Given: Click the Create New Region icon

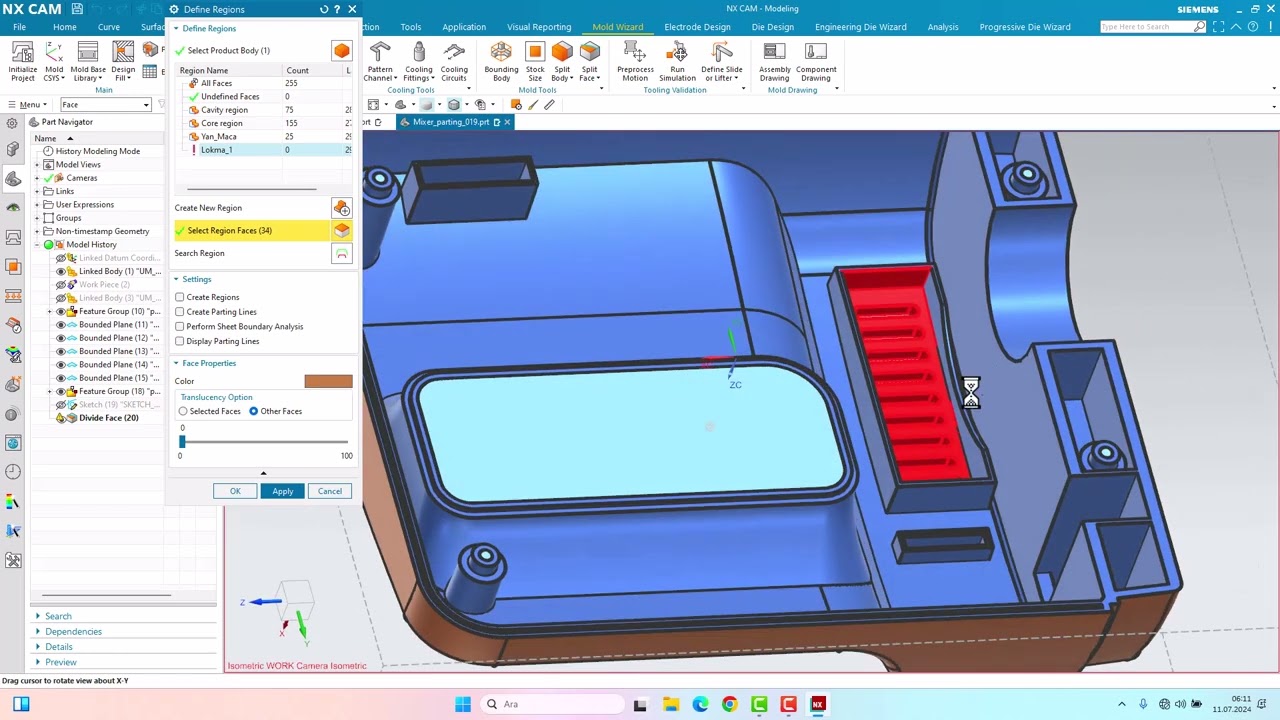Looking at the screenshot, I should point(342,208).
